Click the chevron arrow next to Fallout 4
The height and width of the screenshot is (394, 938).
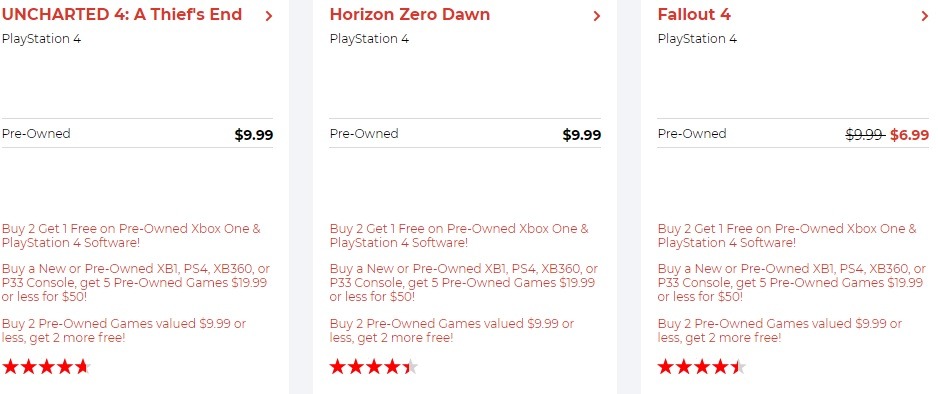point(925,16)
